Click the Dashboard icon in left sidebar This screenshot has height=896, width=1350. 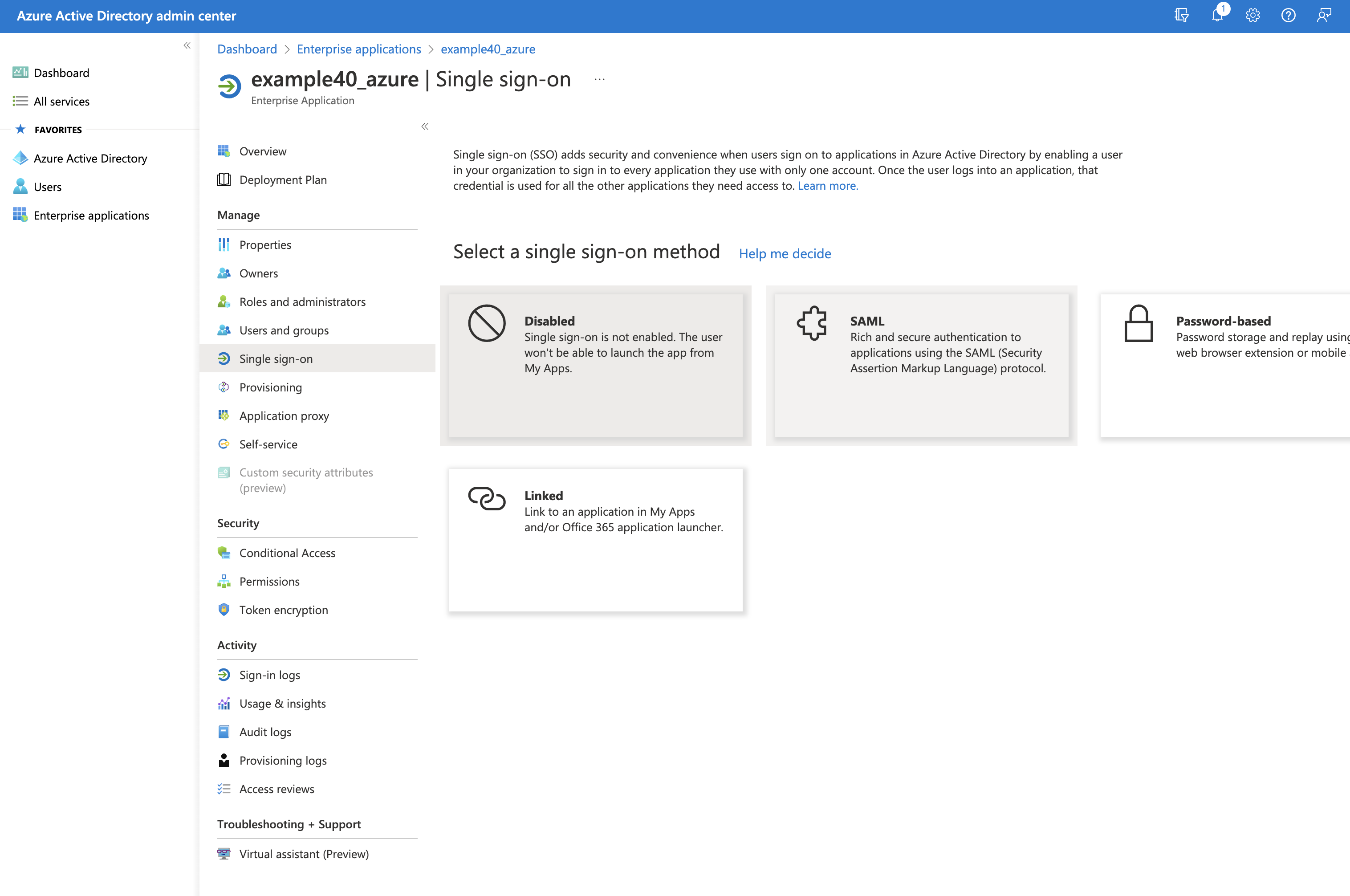[x=20, y=73]
